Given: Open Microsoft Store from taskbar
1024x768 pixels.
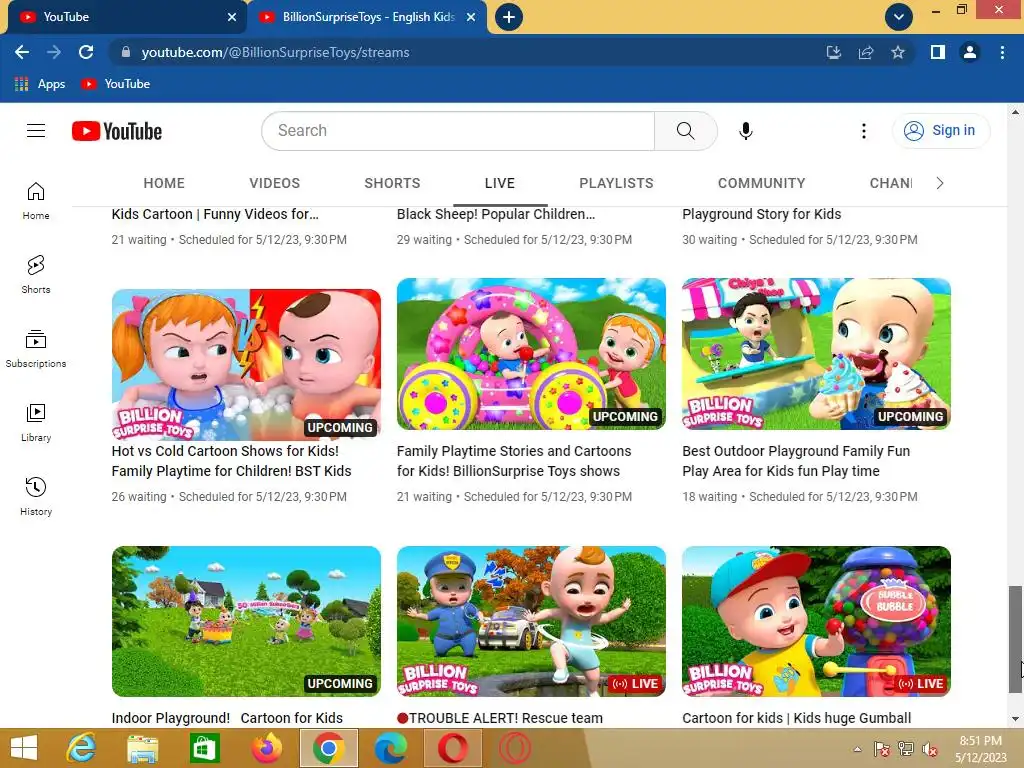Looking at the screenshot, I should point(204,748).
